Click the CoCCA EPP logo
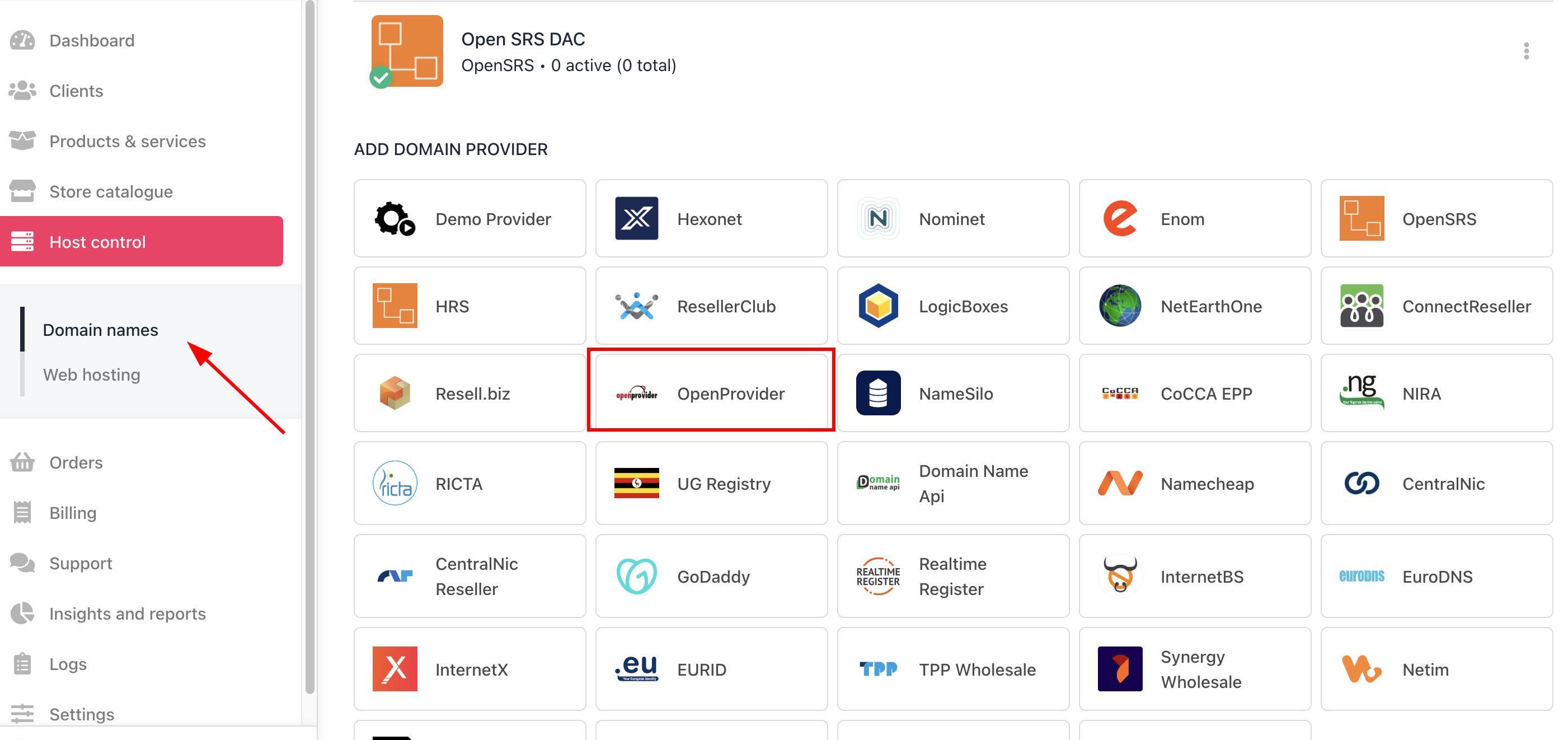The image size is (1568, 740). (x=1119, y=394)
